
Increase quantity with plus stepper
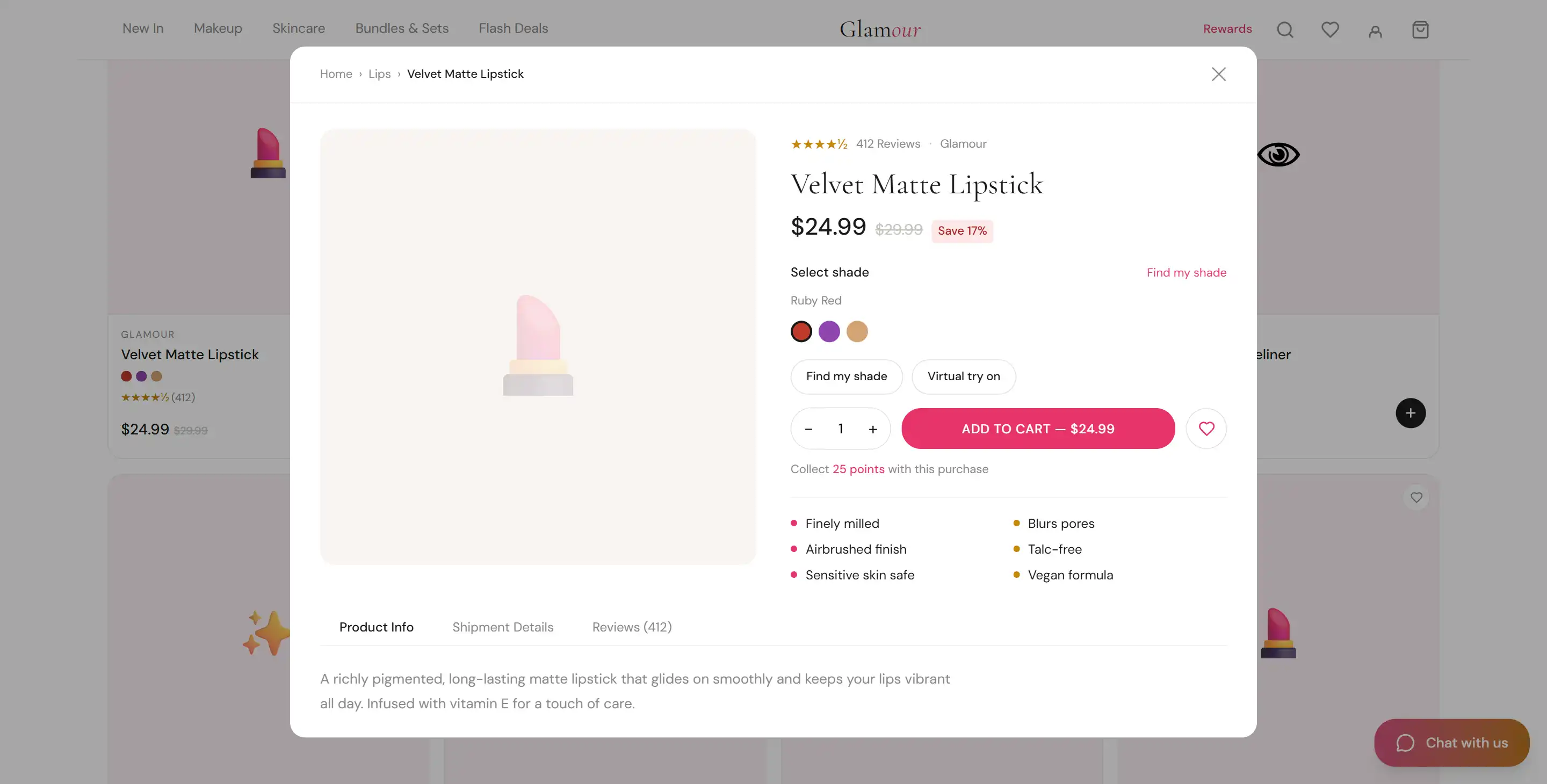point(872,429)
